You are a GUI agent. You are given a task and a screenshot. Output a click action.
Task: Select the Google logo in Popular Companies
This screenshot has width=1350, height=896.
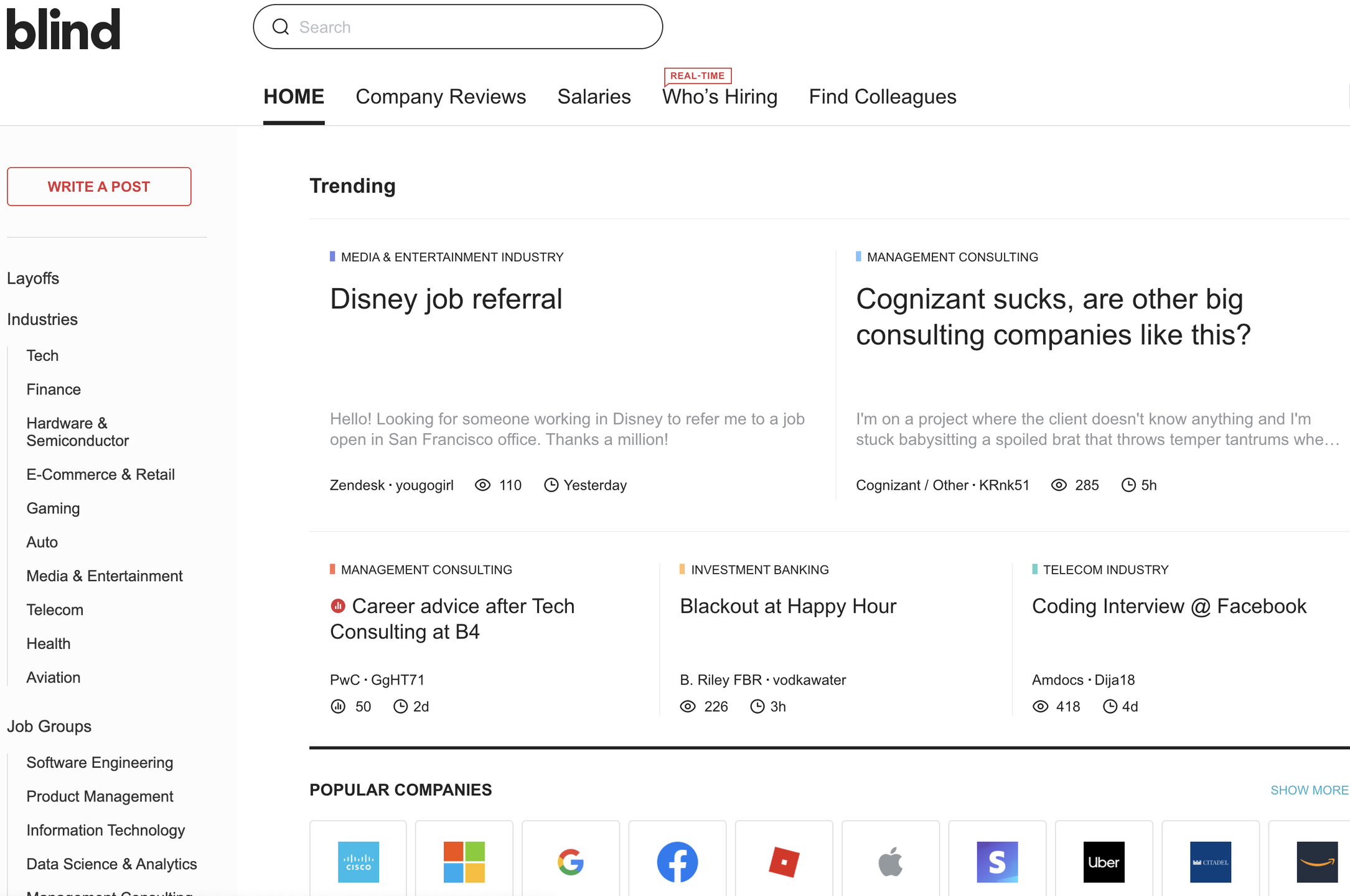(x=570, y=861)
